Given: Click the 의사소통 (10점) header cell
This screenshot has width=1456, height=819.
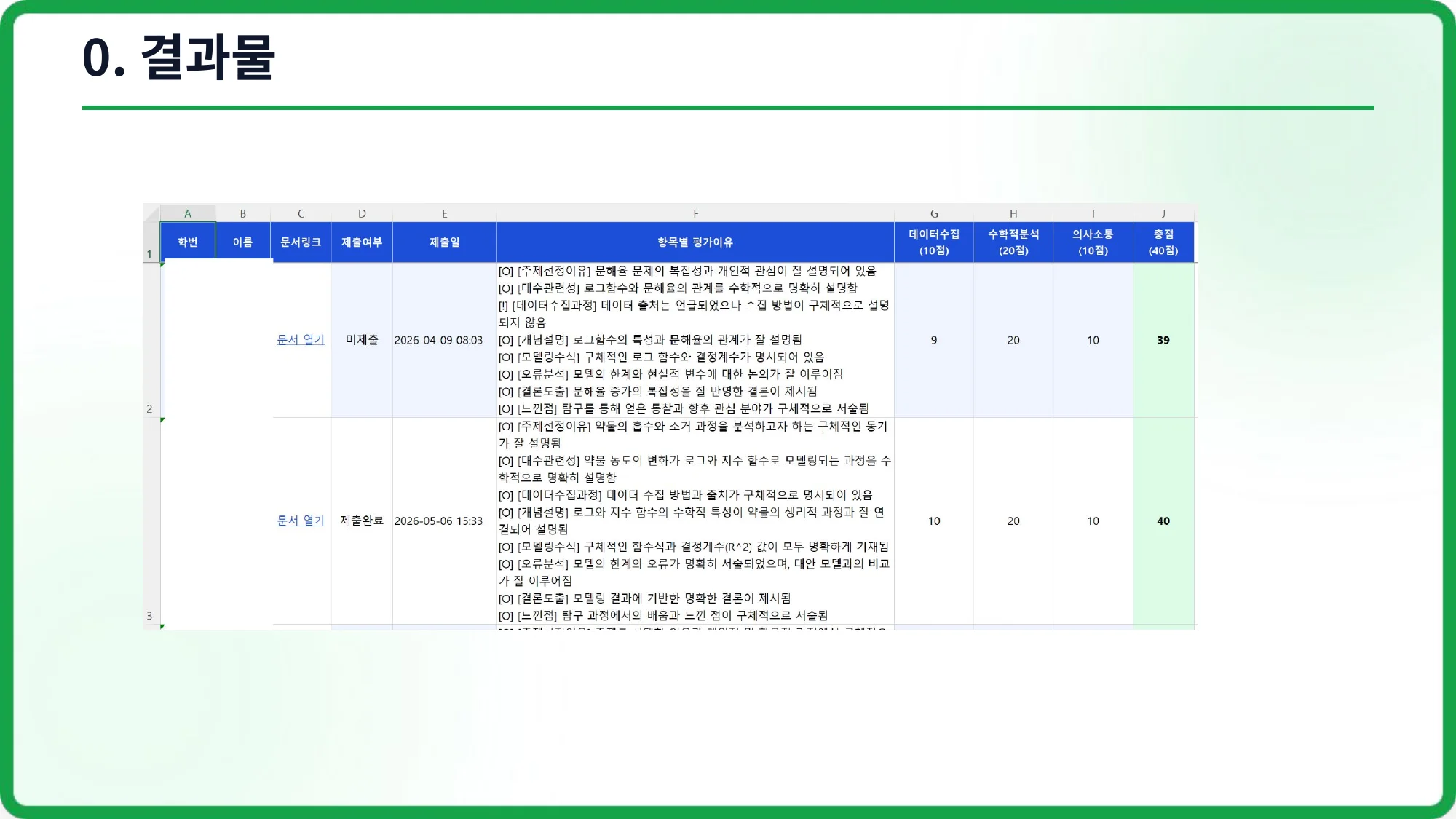Looking at the screenshot, I should point(1093,242).
